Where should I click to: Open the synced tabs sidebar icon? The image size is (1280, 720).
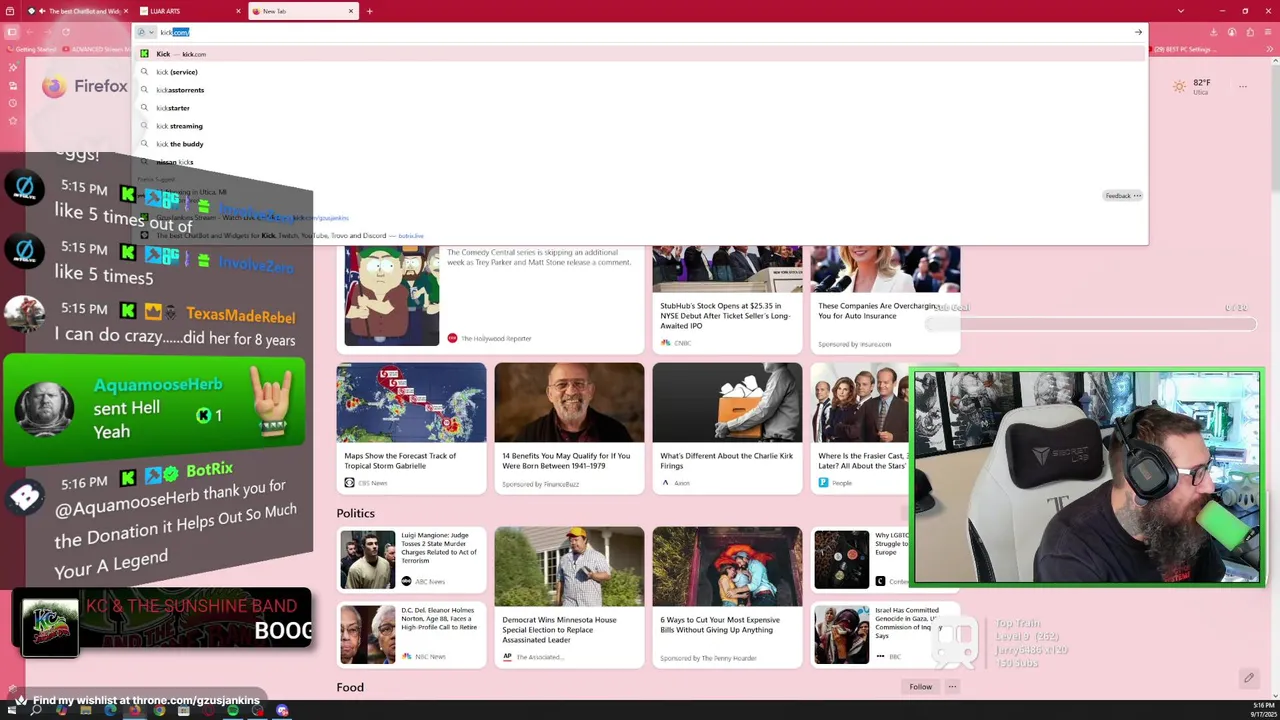[12, 85]
